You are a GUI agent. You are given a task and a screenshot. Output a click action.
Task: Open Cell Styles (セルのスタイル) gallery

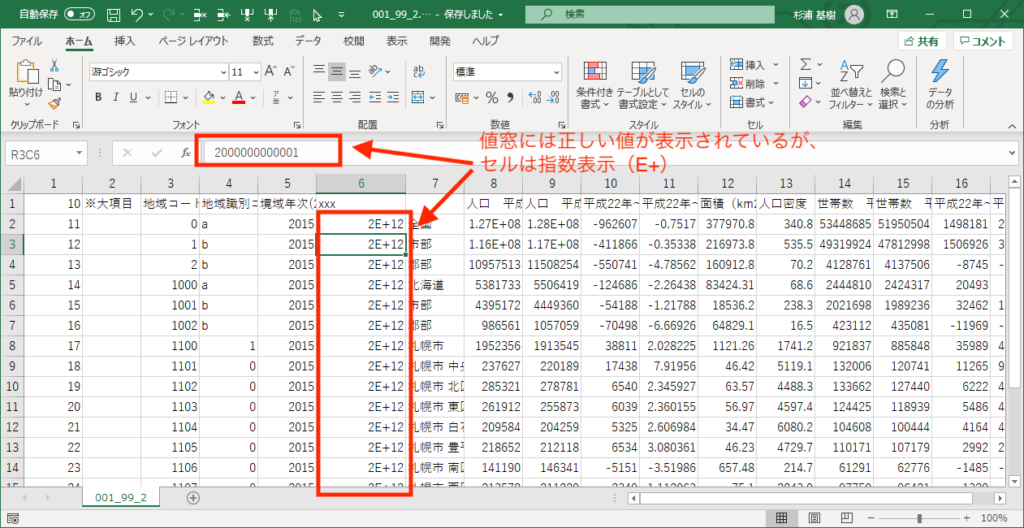click(692, 86)
